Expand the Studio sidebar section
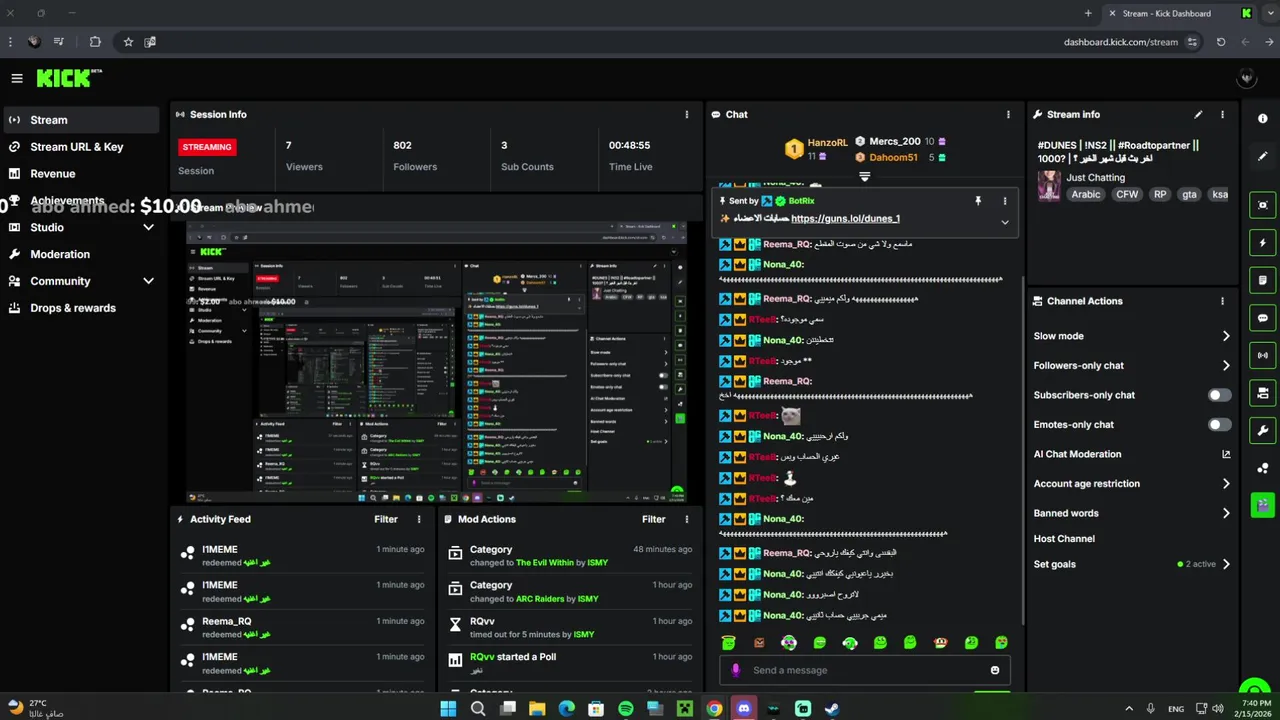The width and height of the screenshot is (1280, 720). pos(148,228)
